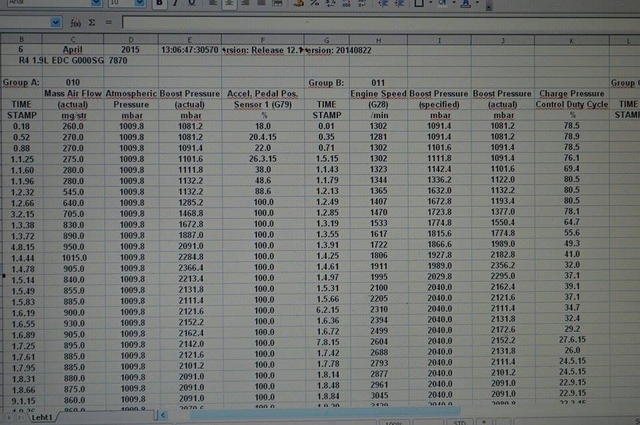Add a decimal place
This screenshot has height=425, width=640.
pos(346,3)
